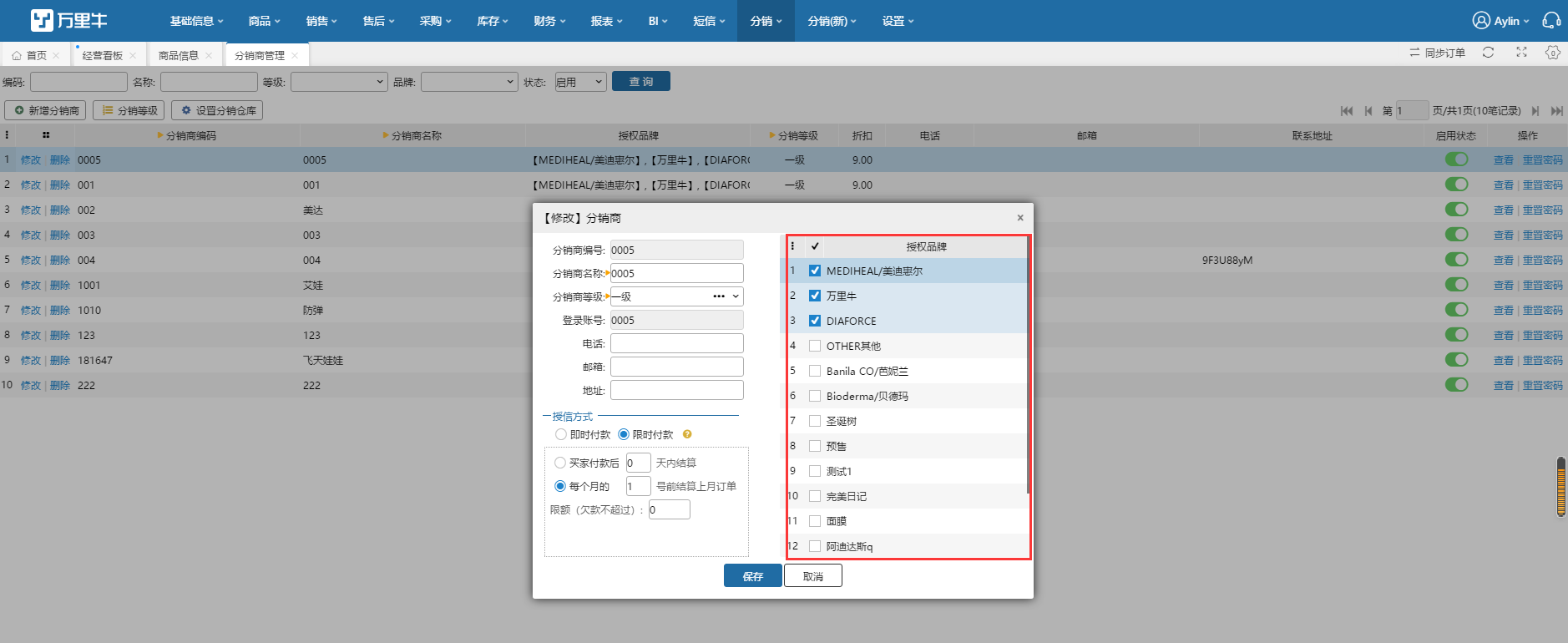The image size is (1568, 643).
Task: Open the 分销(新) top menu
Action: 832,21
